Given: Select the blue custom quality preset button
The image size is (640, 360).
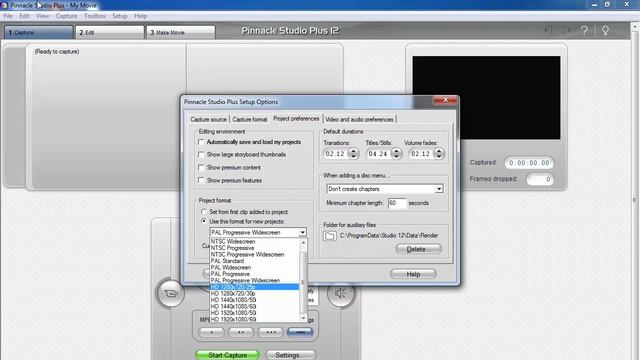Looking at the screenshot, I should [x=300, y=332].
